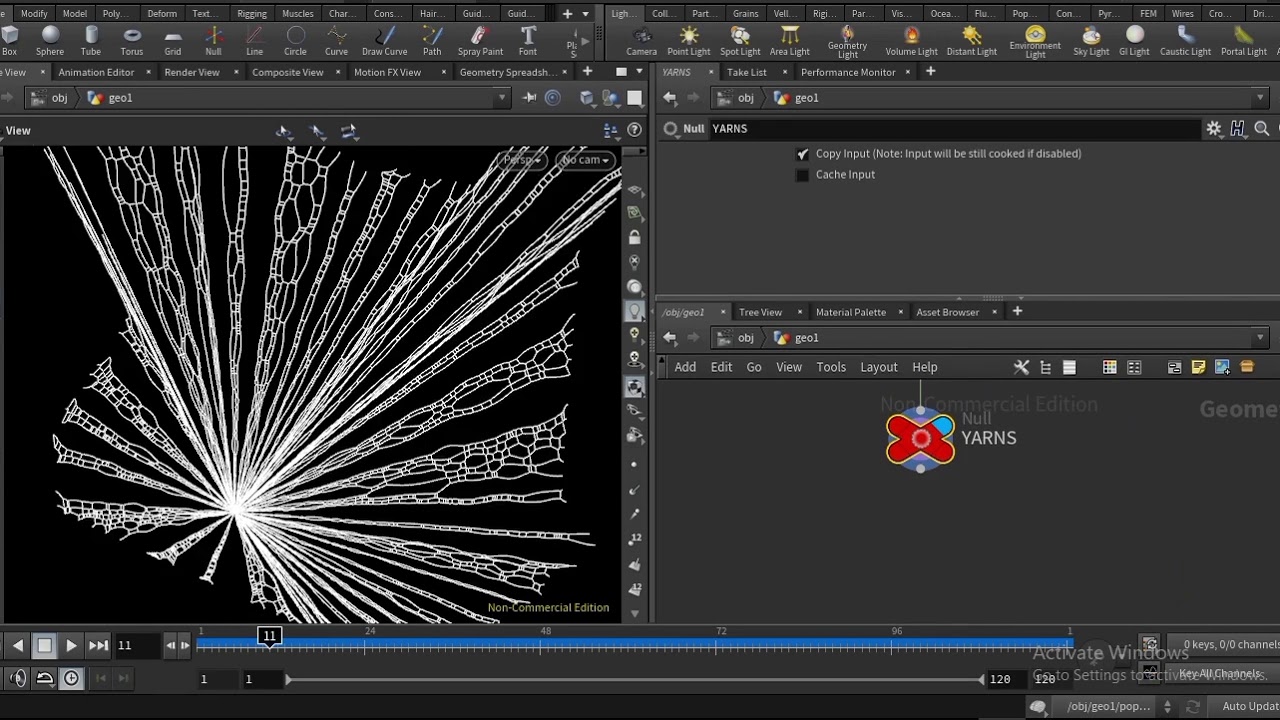Click the obj path button in network editor
The image size is (1280, 720).
coord(737,338)
